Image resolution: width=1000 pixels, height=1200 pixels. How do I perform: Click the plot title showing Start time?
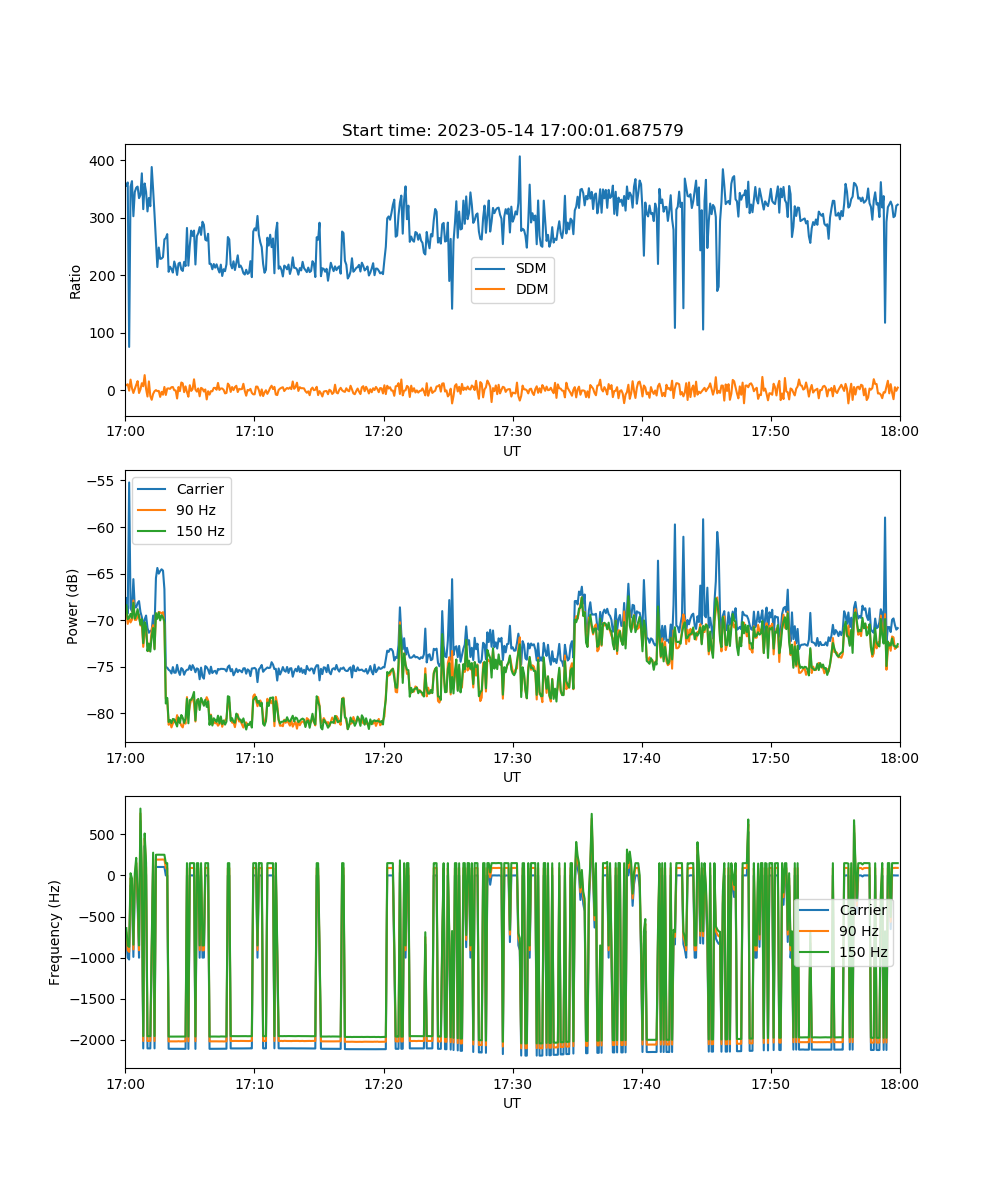[x=512, y=131]
